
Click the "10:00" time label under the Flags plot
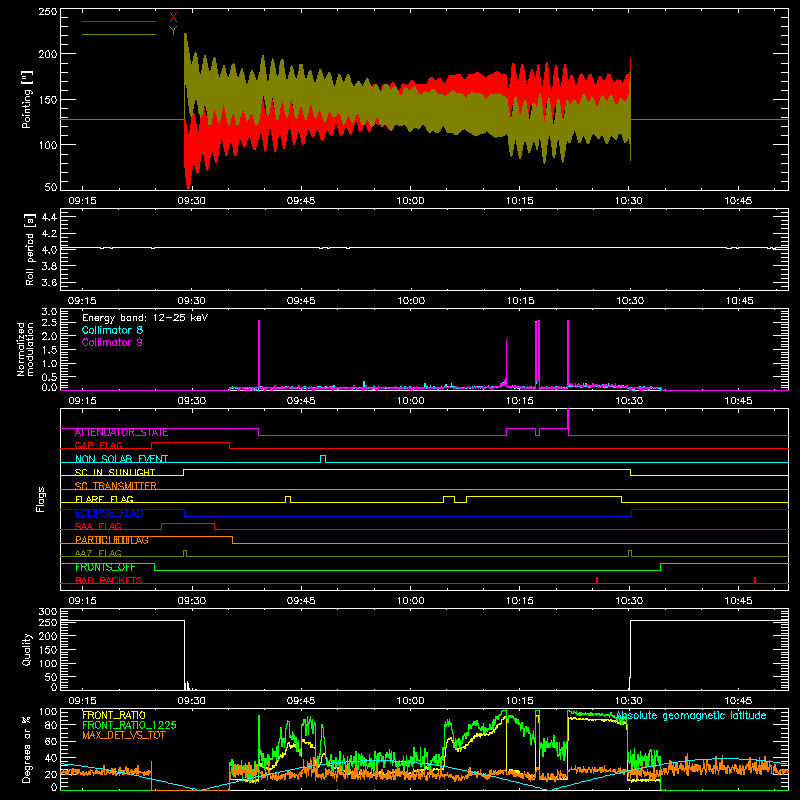[x=410, y=601]
